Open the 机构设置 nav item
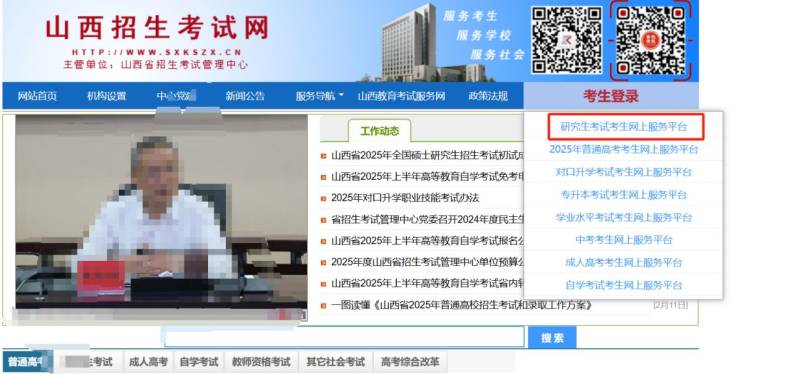800x374 pixels. pos(106,96)
